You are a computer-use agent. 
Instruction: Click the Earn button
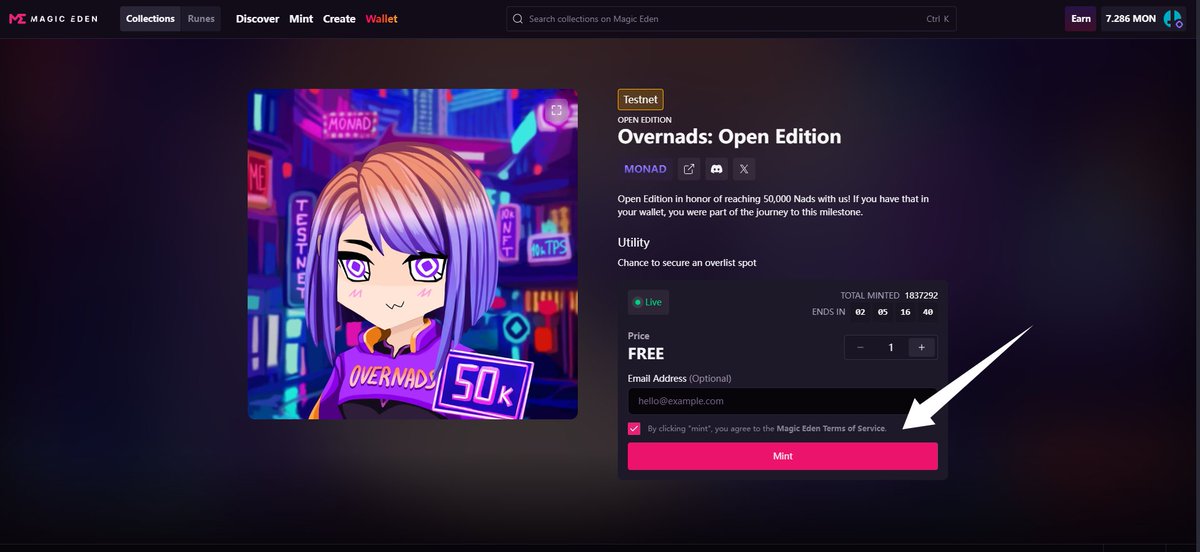click(x=1081, y=19)
